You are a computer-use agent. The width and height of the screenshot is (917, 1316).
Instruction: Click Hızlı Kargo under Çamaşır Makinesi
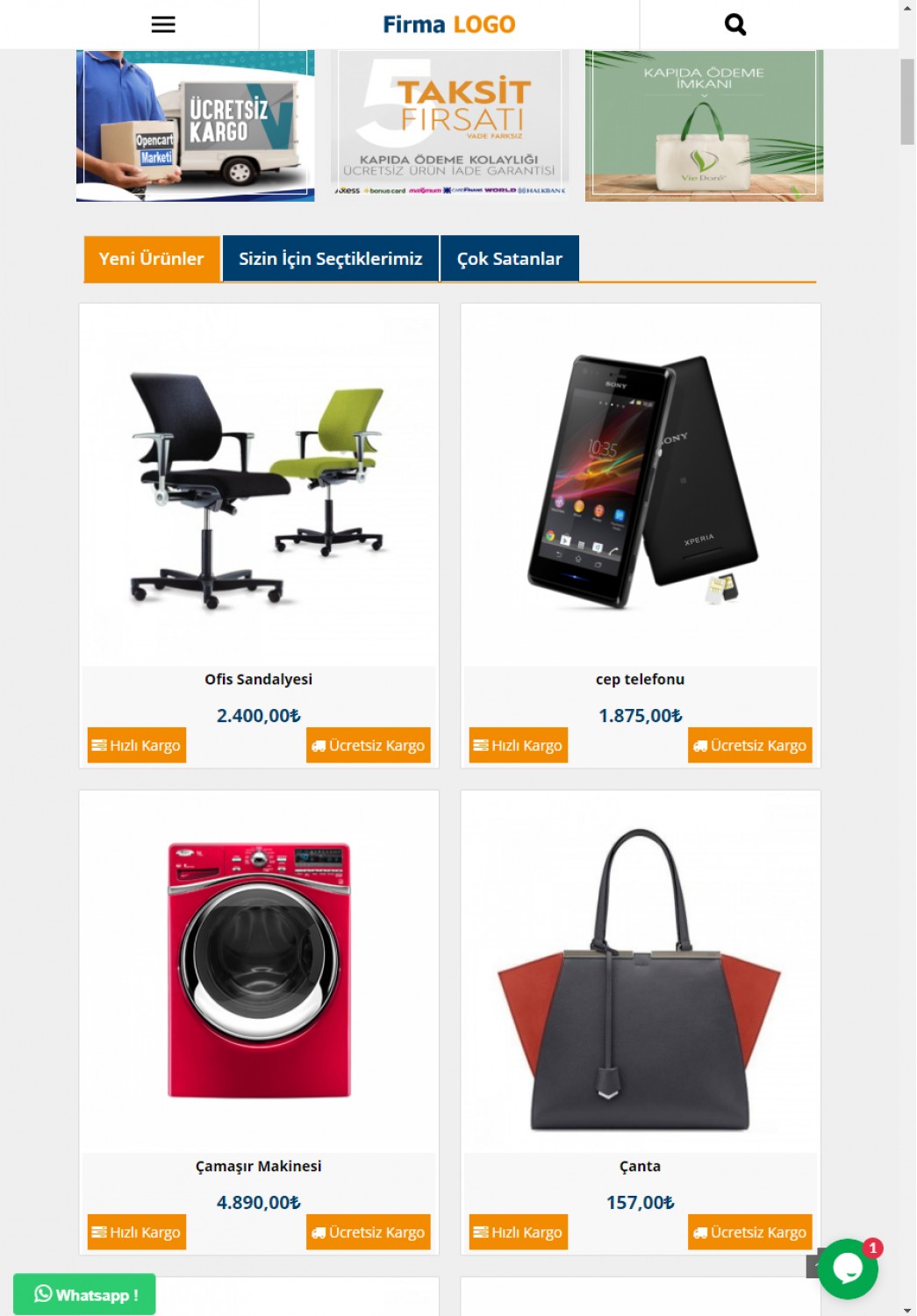click(x=137, y=1232)
